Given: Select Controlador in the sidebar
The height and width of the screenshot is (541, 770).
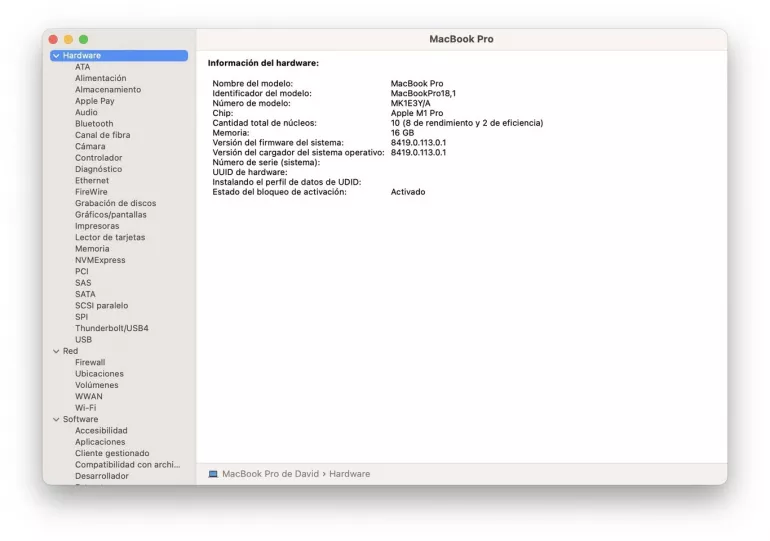Looking at the screenshot, I should pos(99,158).
